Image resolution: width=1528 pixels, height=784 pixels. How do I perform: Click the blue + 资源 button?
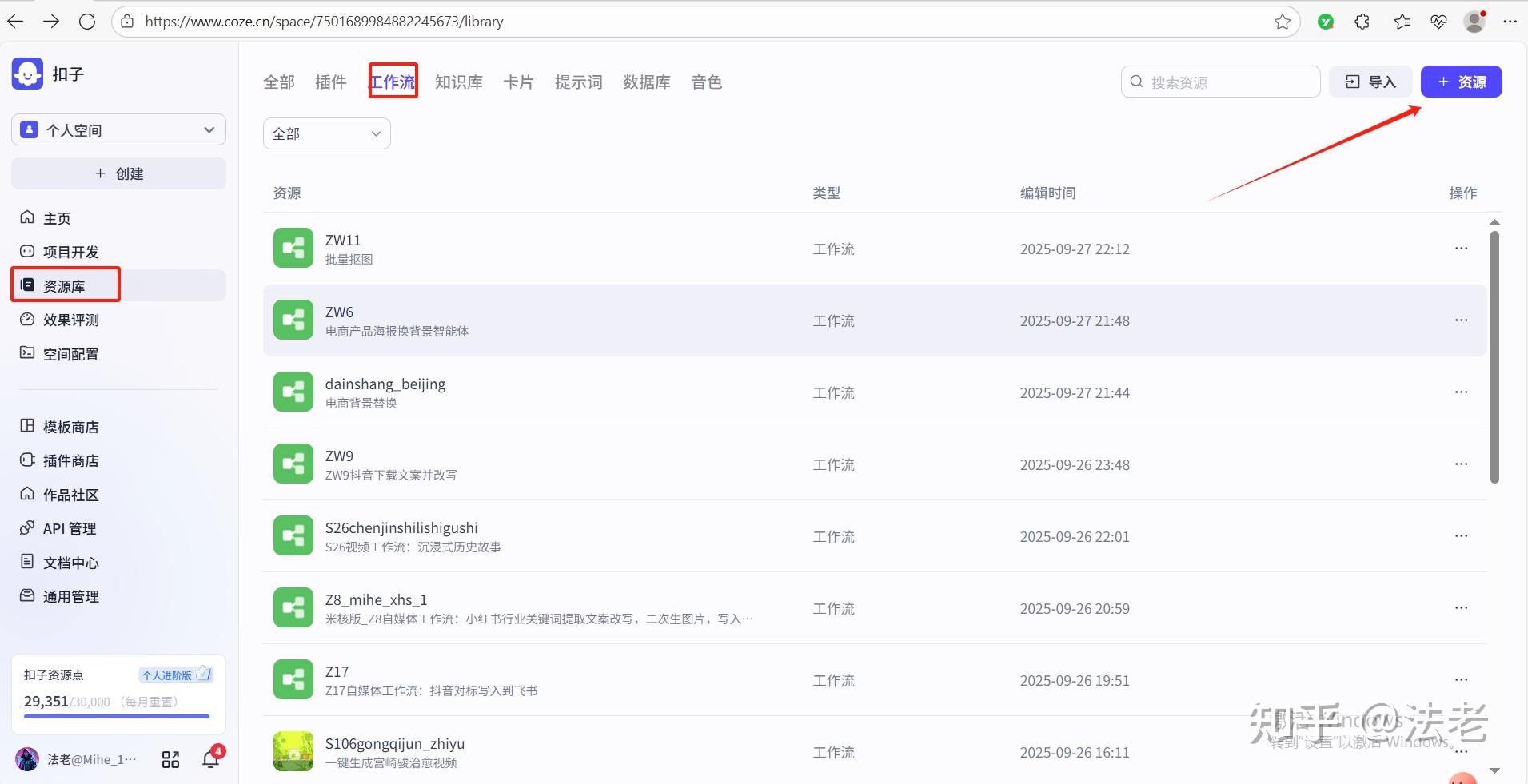(x=1461, y=82)
